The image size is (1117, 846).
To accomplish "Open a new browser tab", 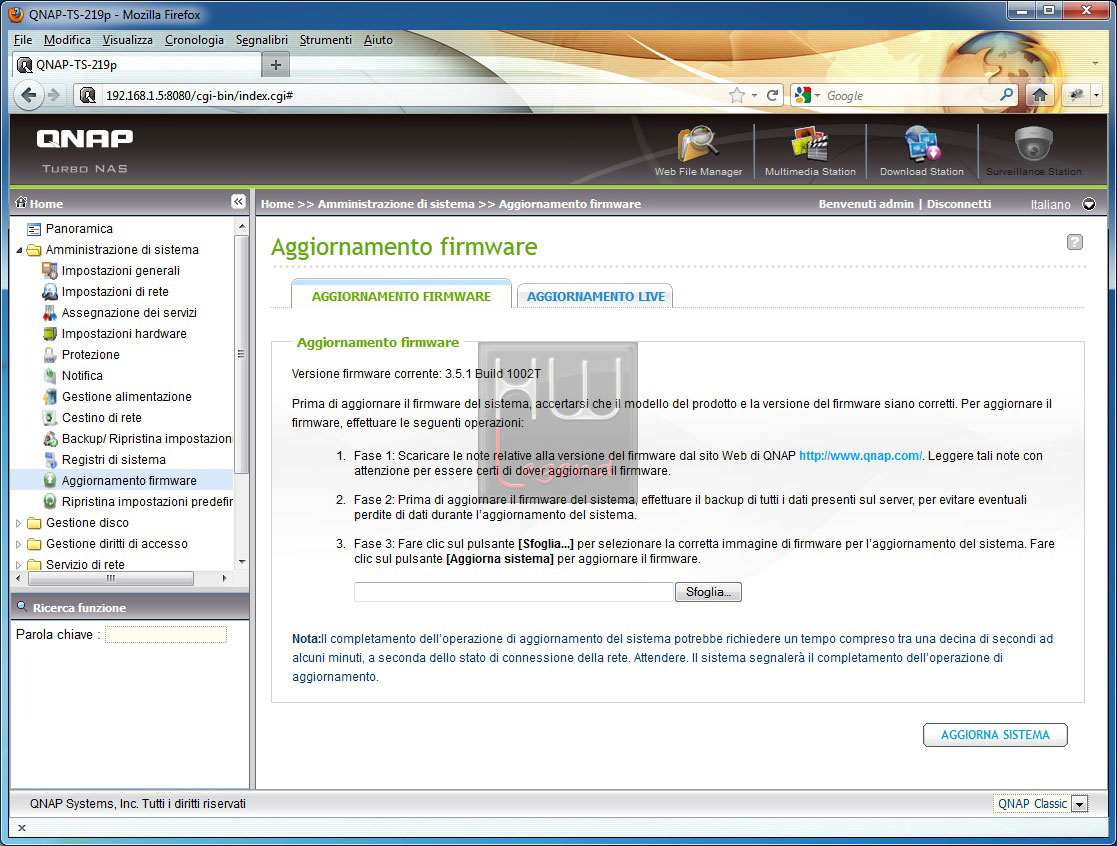I will [276, 65].
